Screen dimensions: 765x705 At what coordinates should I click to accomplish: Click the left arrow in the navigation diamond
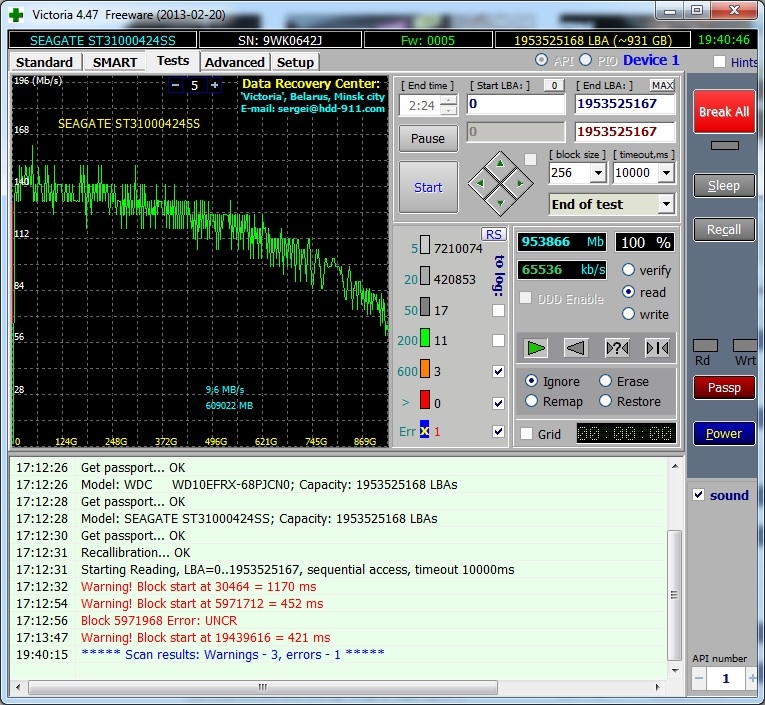click(480, 183)
